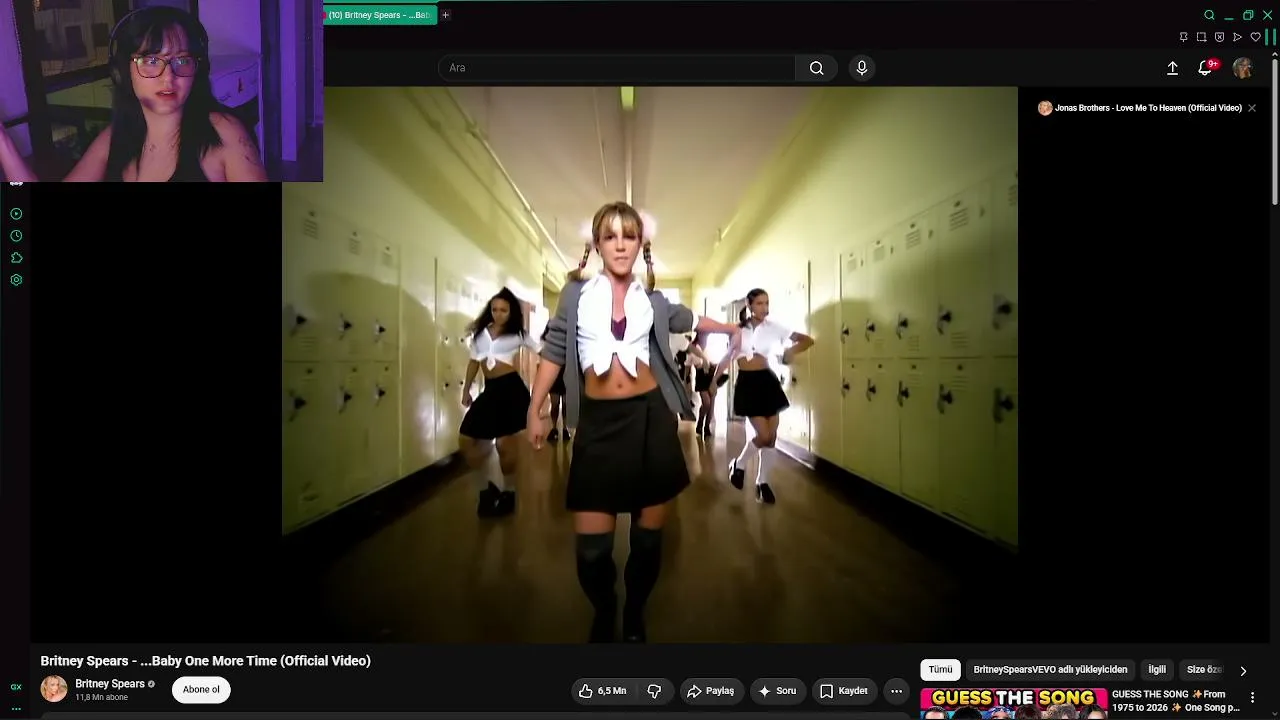
Task: Click the ad blocker shield icon
Action: [x=1219, y=37]
